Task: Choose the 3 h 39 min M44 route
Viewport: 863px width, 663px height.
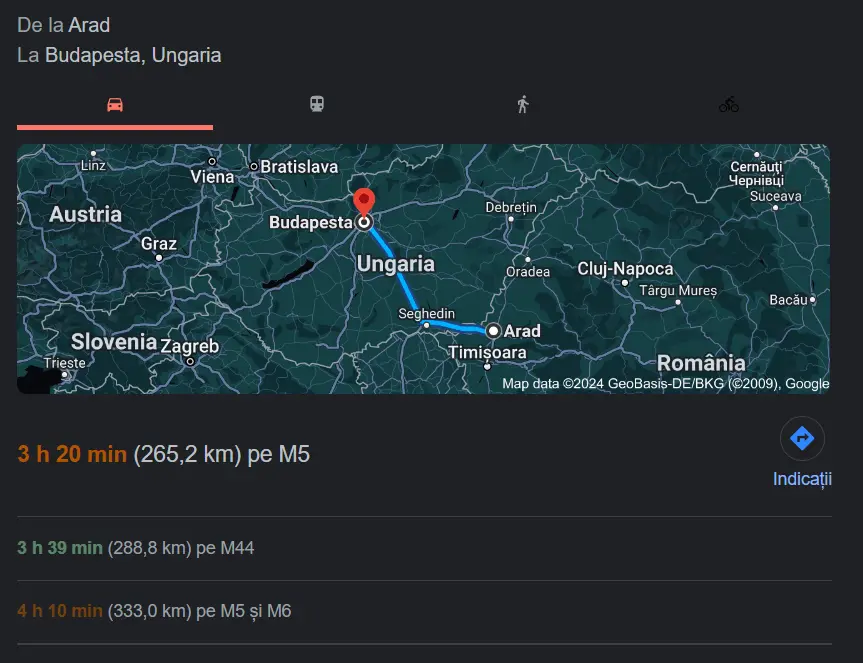Action: coord(135,548)
